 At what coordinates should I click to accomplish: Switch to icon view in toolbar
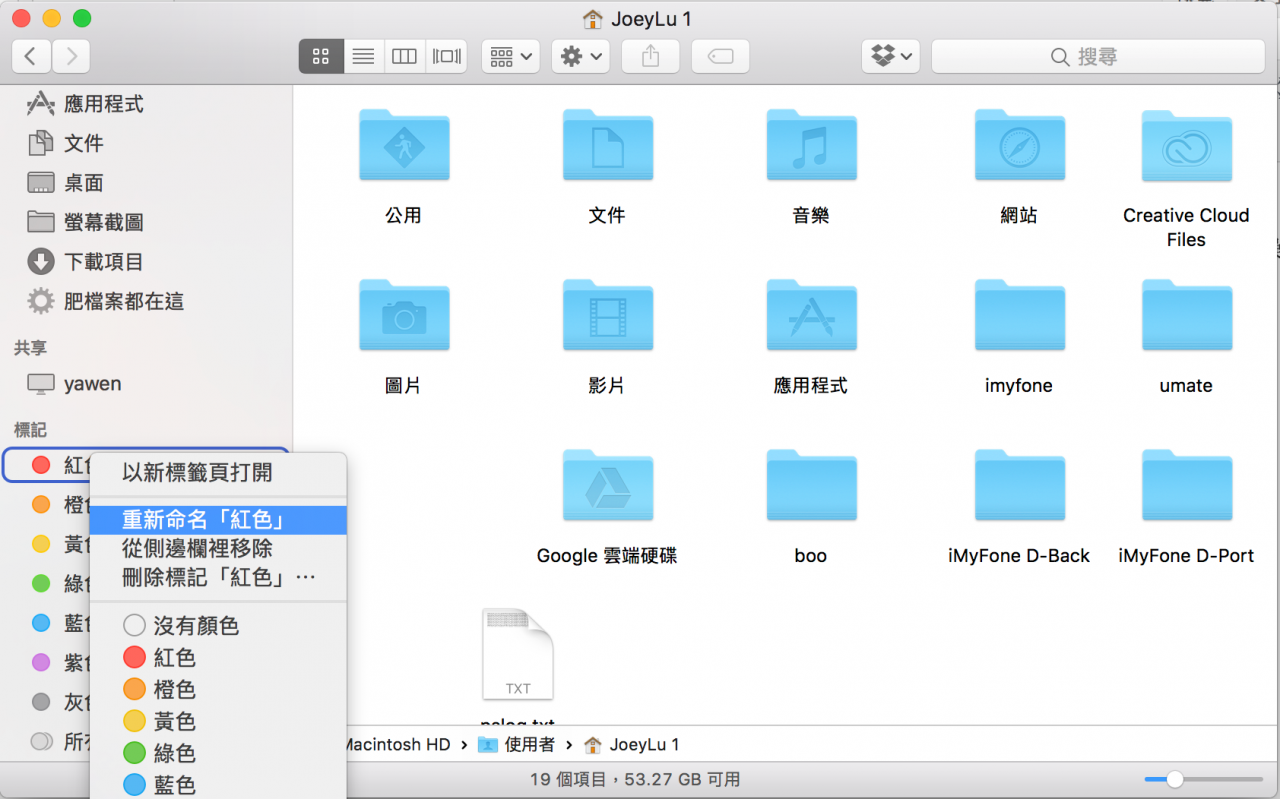(321, 57)
